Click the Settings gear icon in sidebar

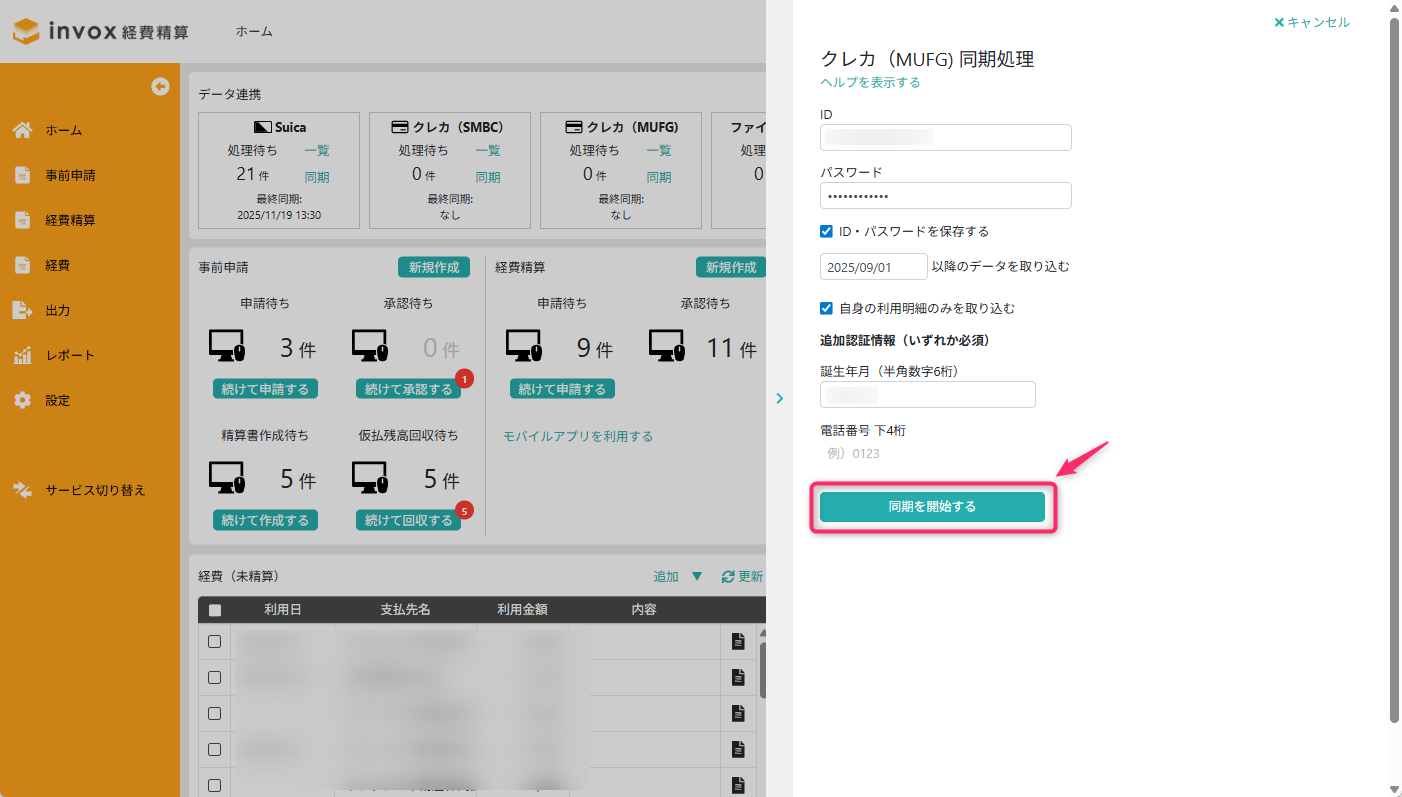click(22, 400)
